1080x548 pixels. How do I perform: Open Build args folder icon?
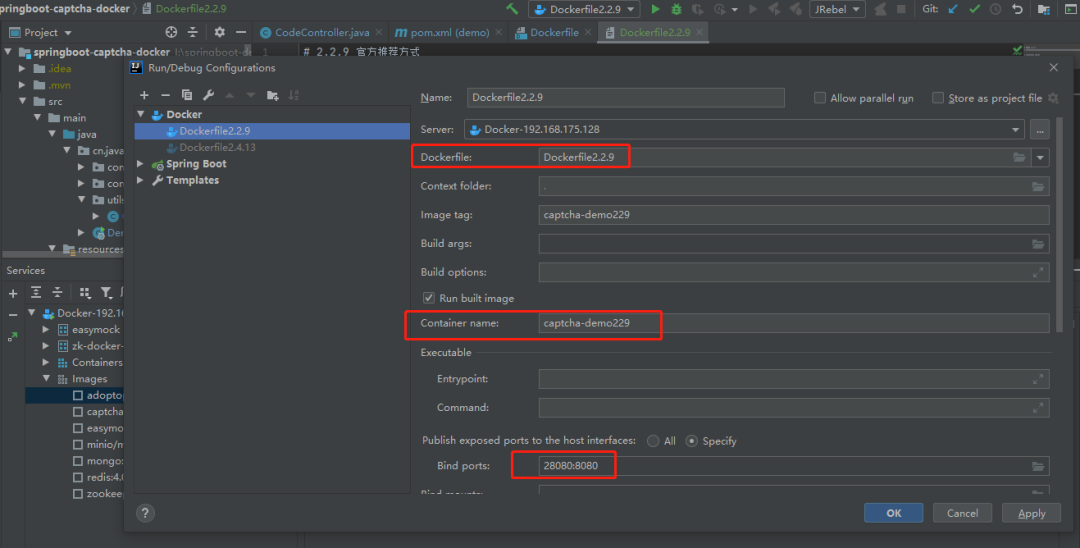click(x=1038, y=244)
